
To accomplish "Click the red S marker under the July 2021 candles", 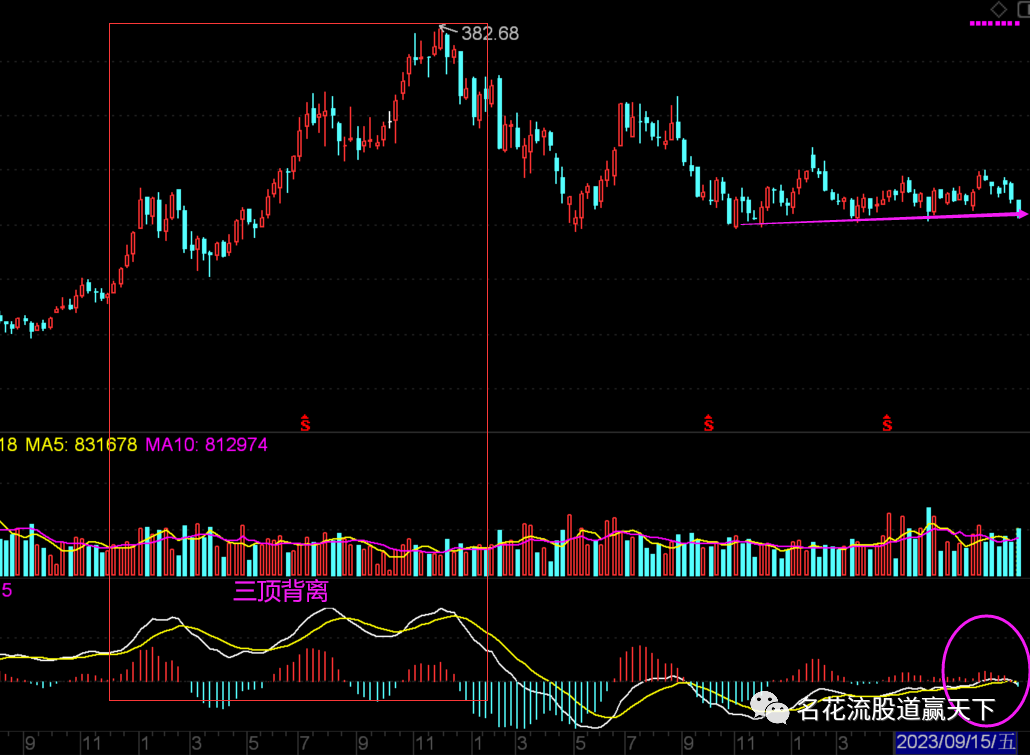I will 305,424.
